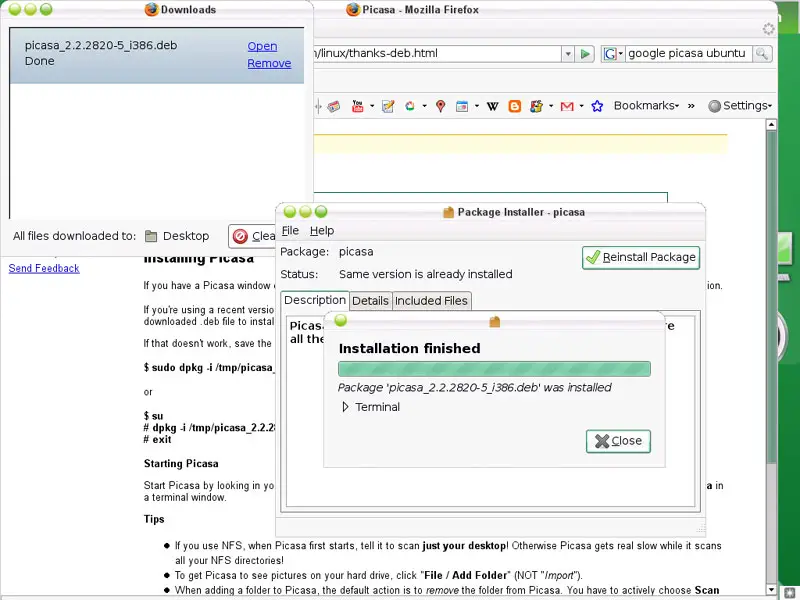Switch to the Included Files tab

coord(431,301)
